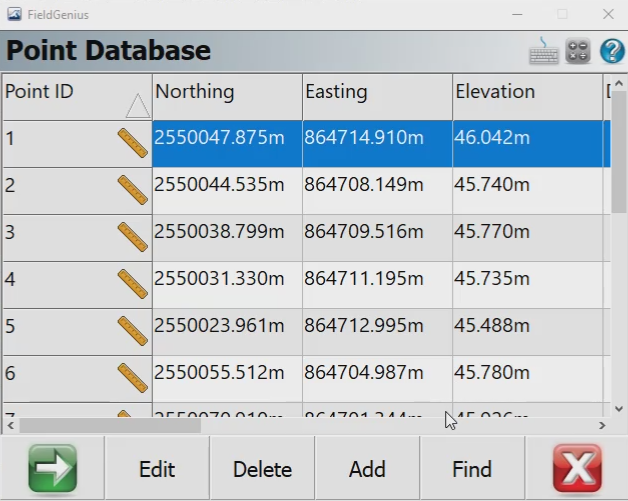Click ruler icon for point 5
This screenshot has height=501, width=628.
[132, 332]
